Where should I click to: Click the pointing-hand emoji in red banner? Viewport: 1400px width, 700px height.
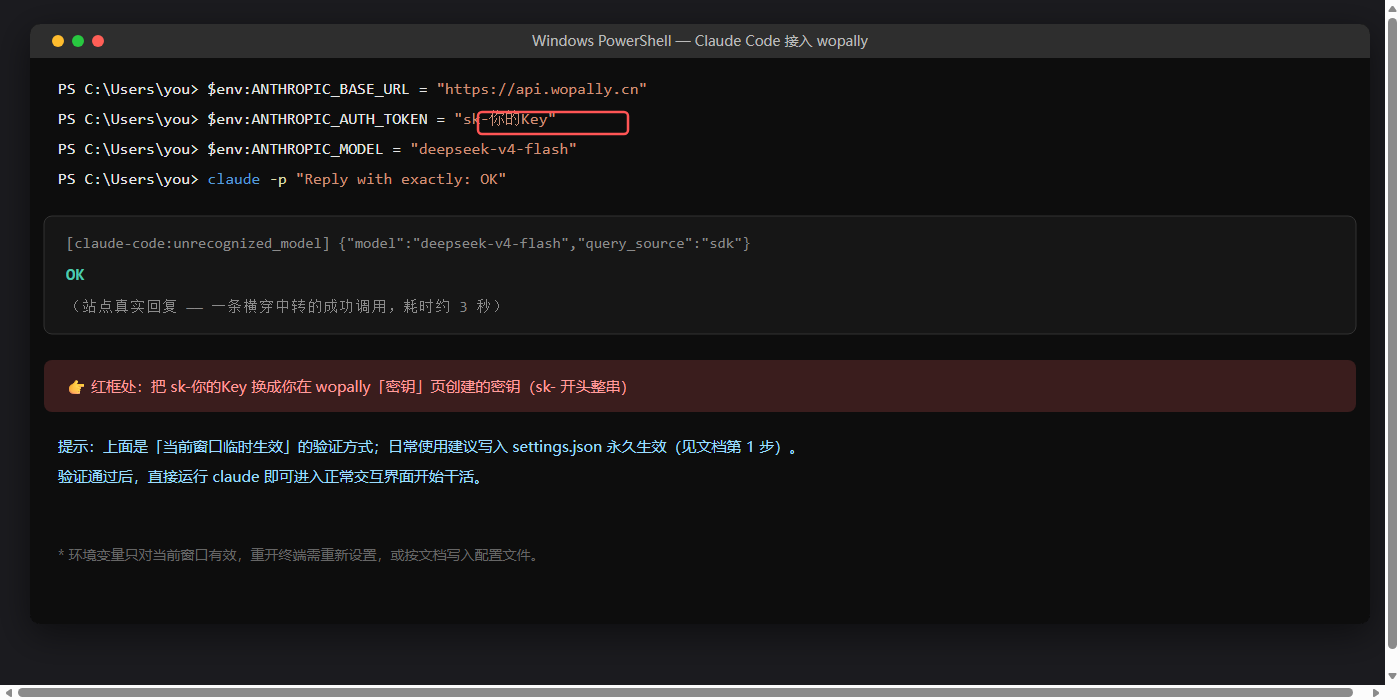[76, 387]
